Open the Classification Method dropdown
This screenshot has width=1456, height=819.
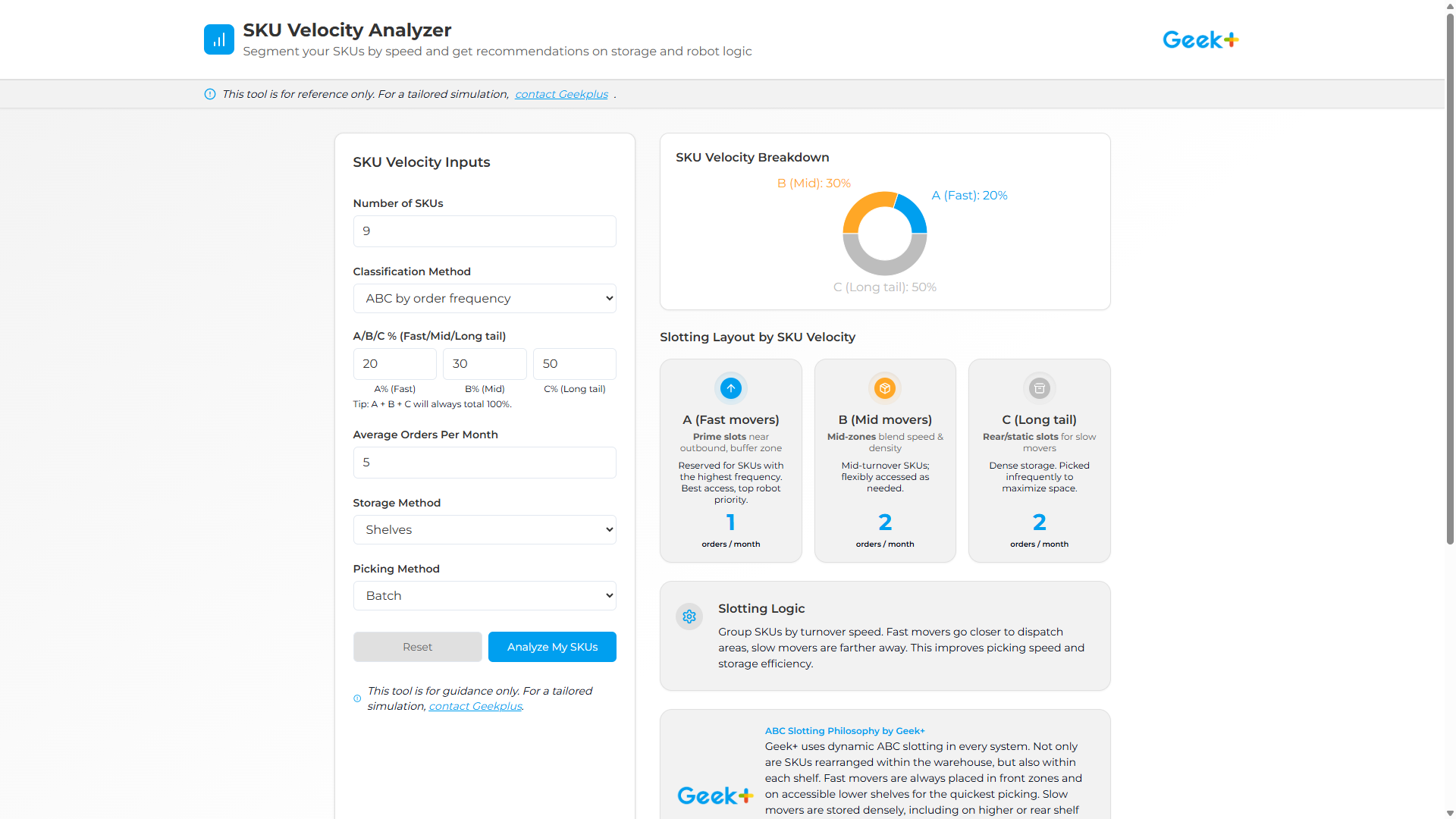pyautogui.click(x=484, y=298)
